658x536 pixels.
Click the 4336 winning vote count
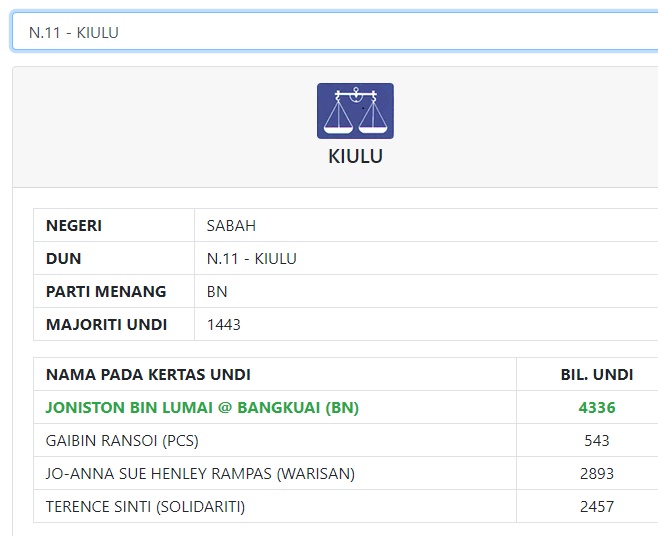597,408
